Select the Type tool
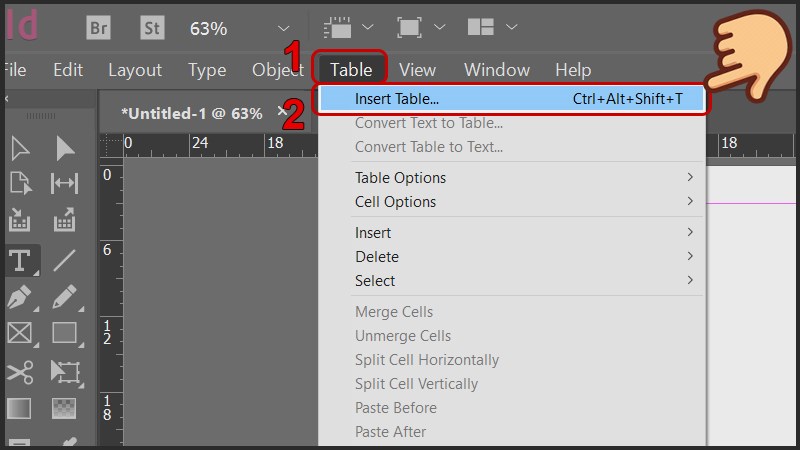 pyautogui.click(x=20, y=261)
